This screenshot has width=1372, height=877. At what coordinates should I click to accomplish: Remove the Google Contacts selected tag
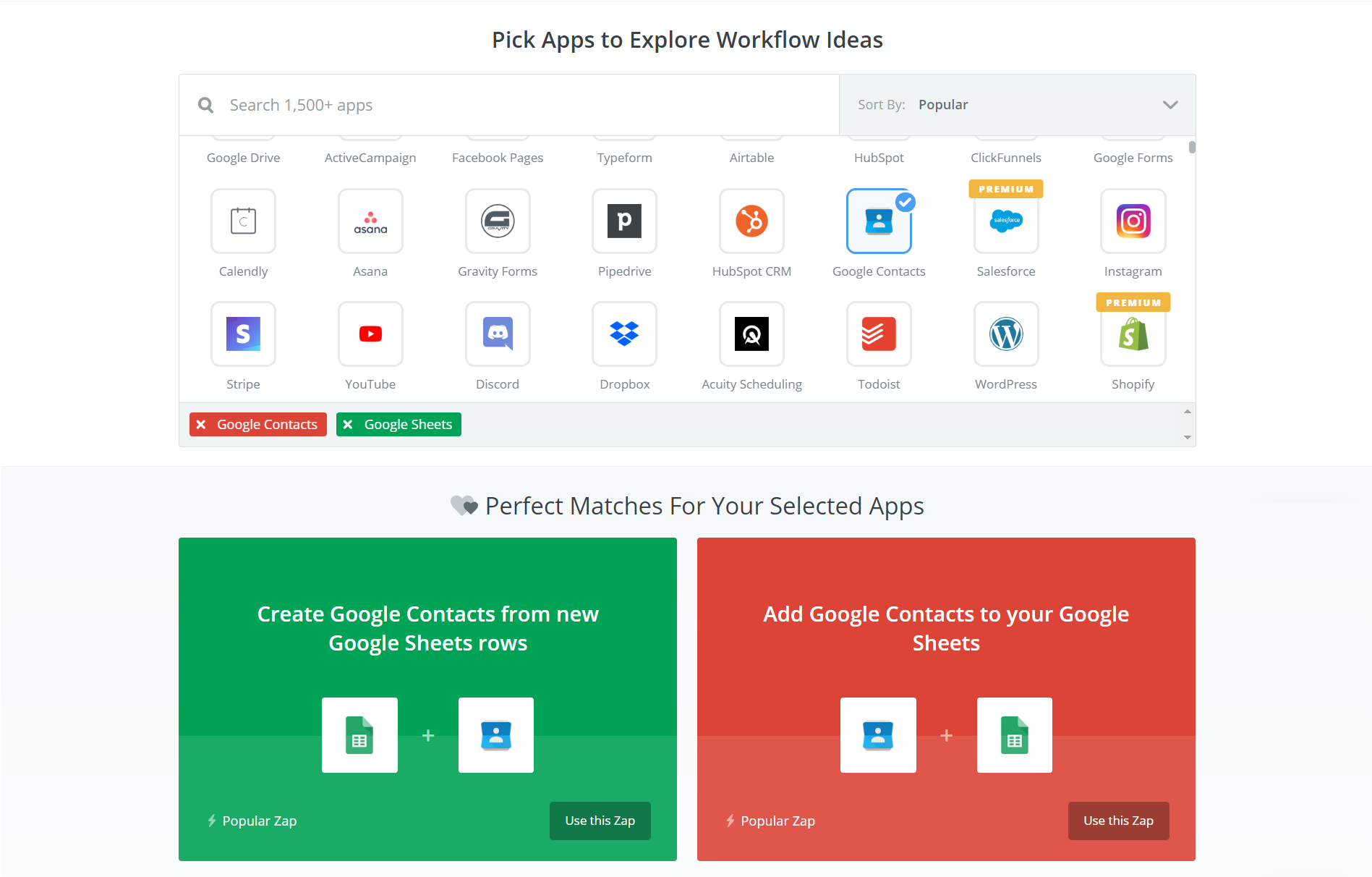[201, 425]
